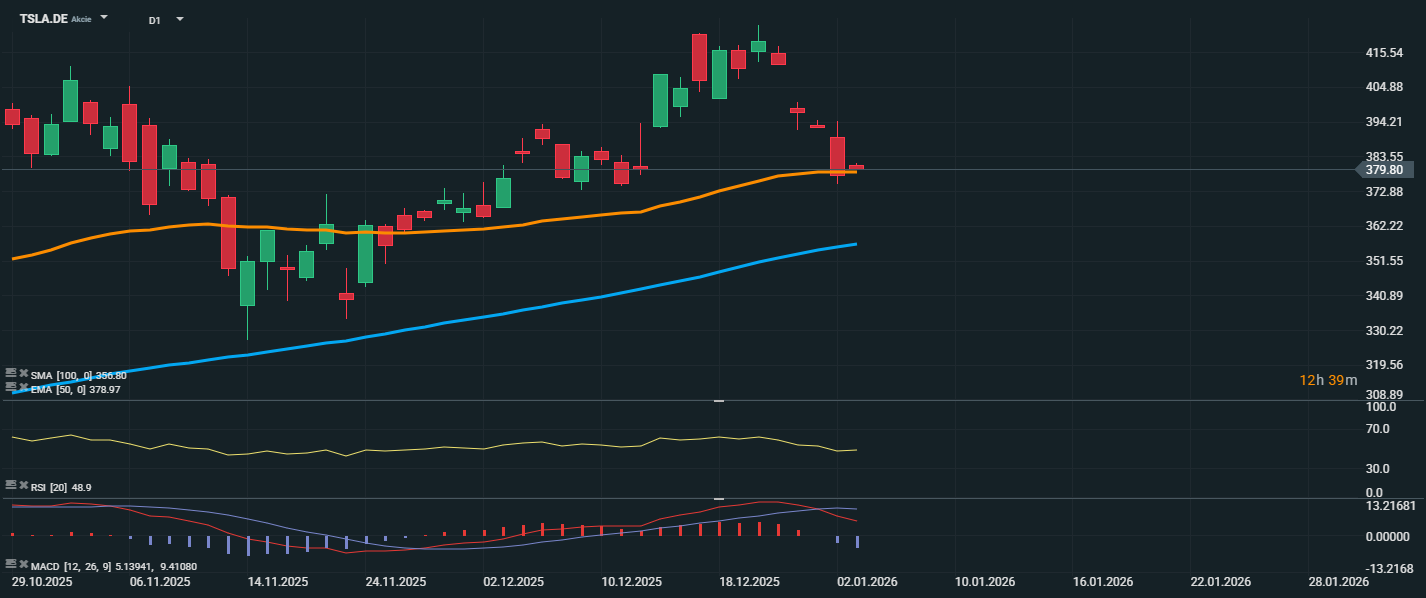Grab the divider handle above MACD panel
Viewport: 1426px width, 598px height.
[718, 498]
